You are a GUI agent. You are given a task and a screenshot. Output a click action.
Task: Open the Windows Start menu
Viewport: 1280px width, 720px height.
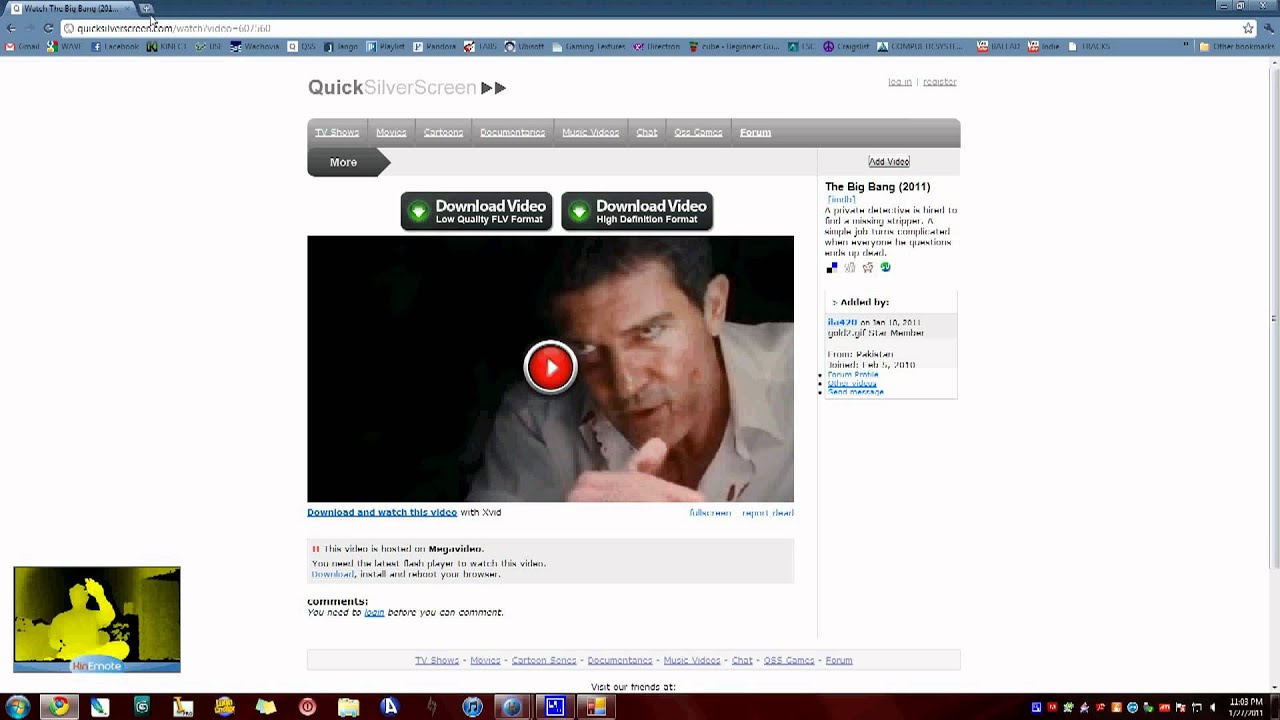coord(17,707)
